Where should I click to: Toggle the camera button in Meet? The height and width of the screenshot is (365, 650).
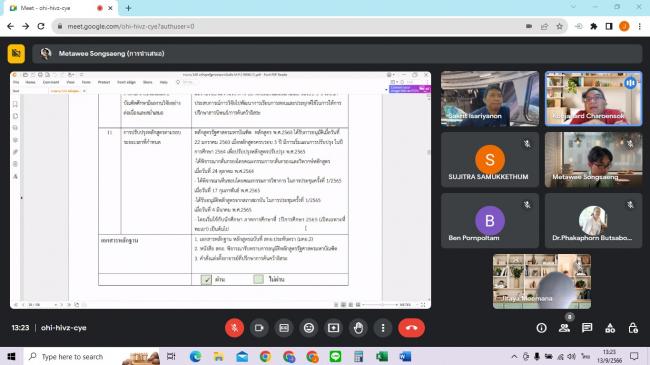(259, 328)
